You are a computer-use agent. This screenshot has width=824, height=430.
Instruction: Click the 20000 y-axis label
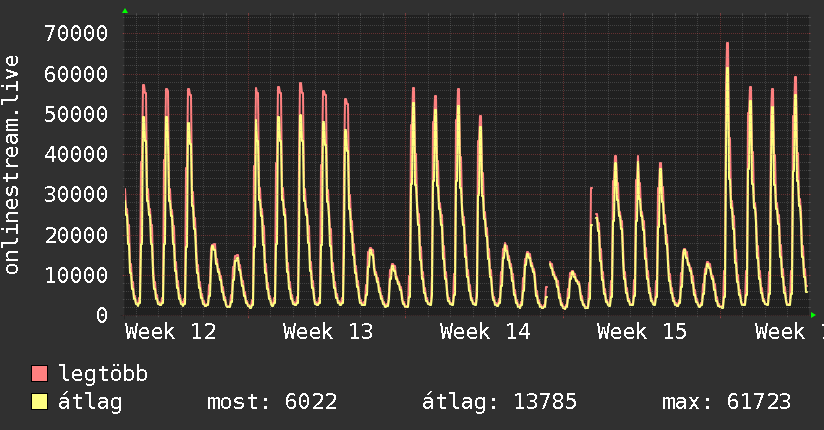click(x=76, y=235)
